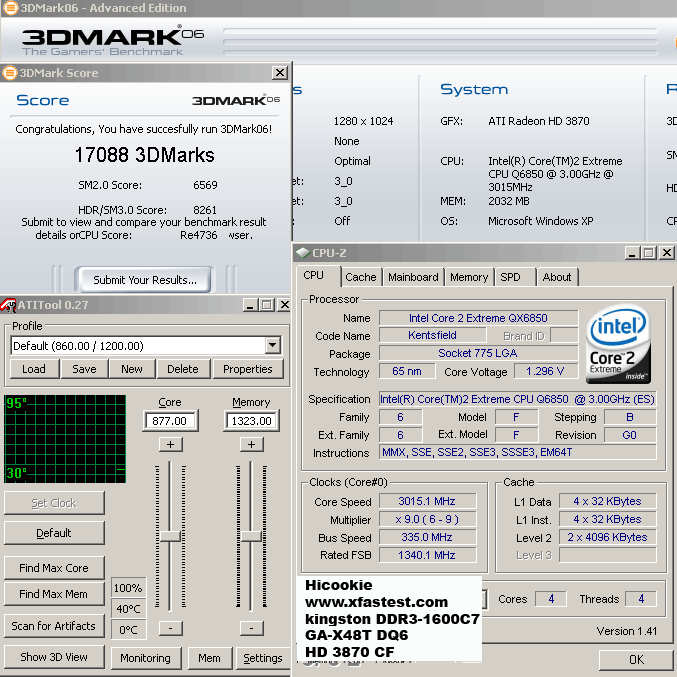The width and height of the screenshot is (677, 677).
Task: Click the Code Name field Kentsfield
Action: tap(433, 335)
